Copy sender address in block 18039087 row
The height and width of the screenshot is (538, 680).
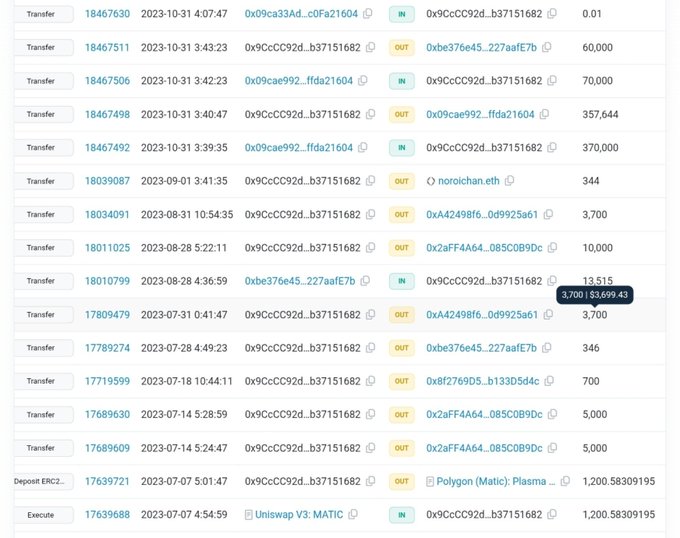point(370,181)
